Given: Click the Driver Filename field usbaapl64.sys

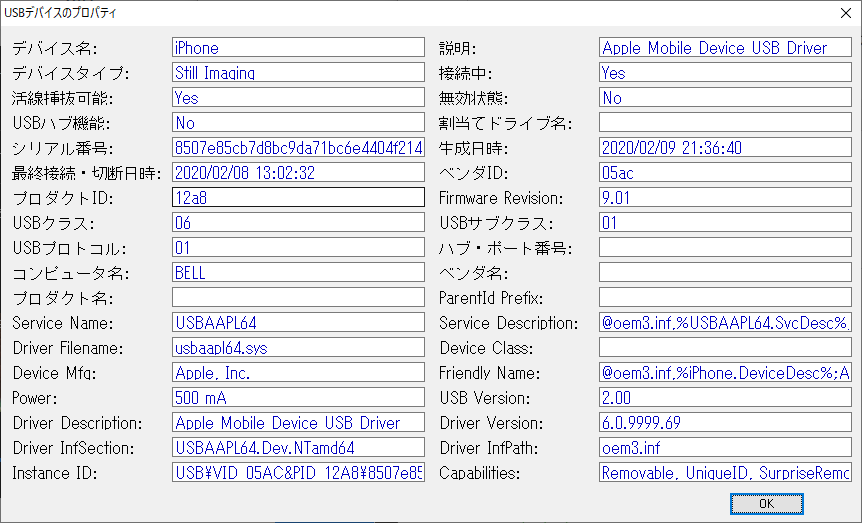Looking at the screenshot, I should click(x=298, y=348).
